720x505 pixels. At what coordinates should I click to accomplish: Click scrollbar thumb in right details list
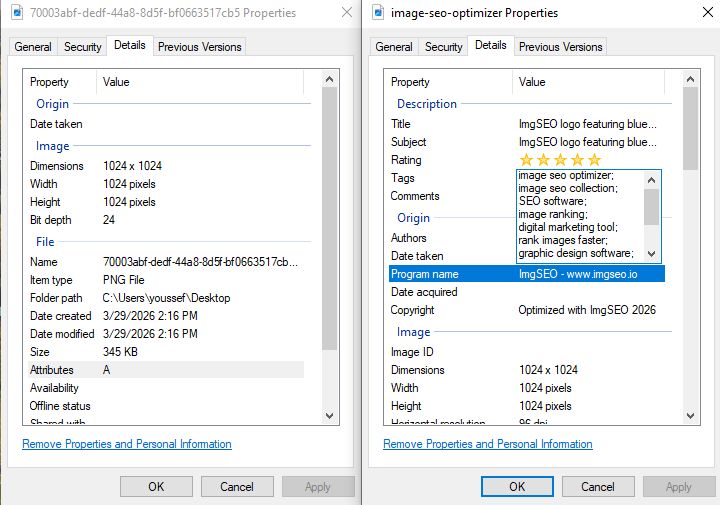[690, 129]
